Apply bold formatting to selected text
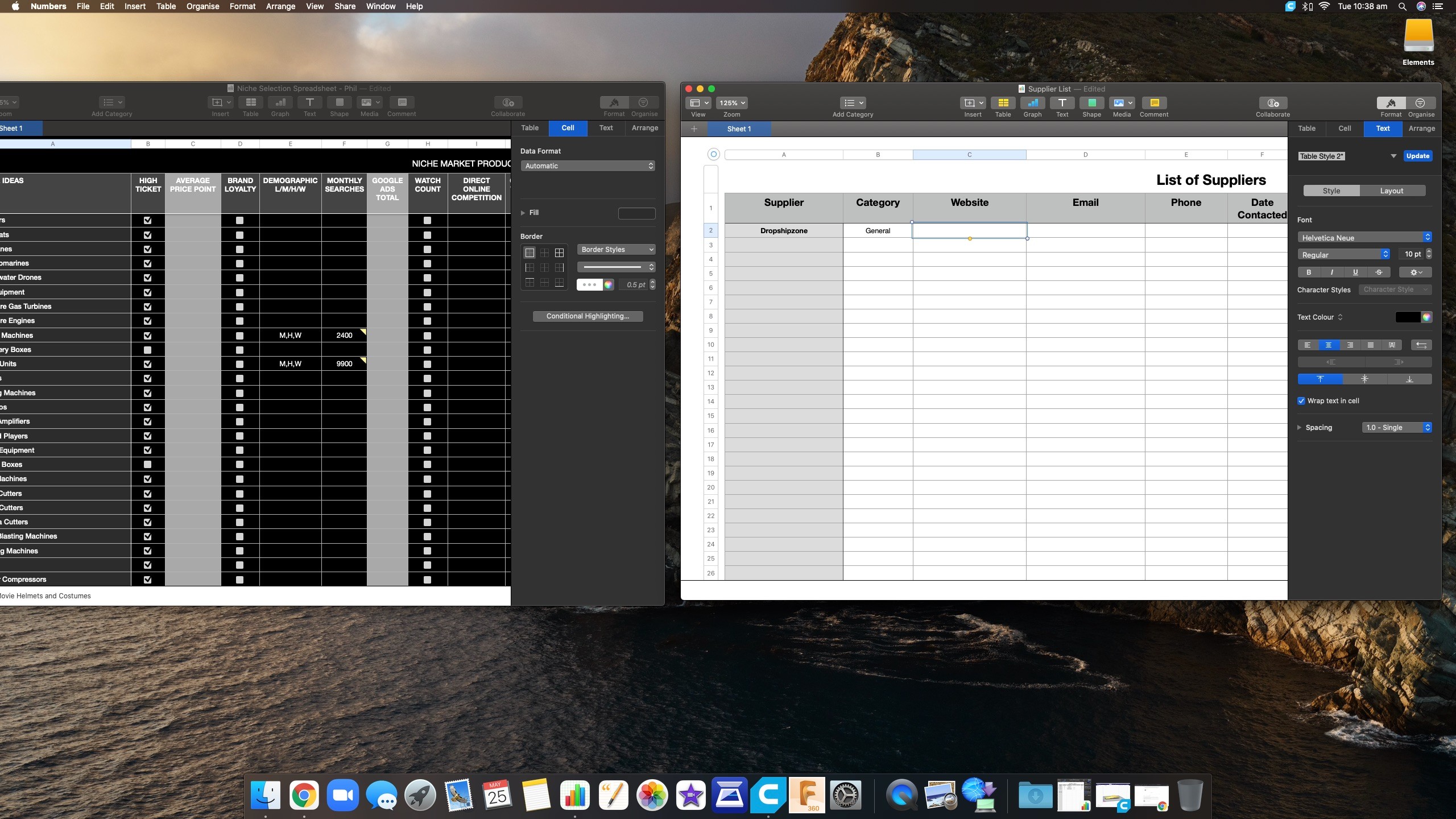Viewport: 1456px width, 819px height. coord(1308,272)
